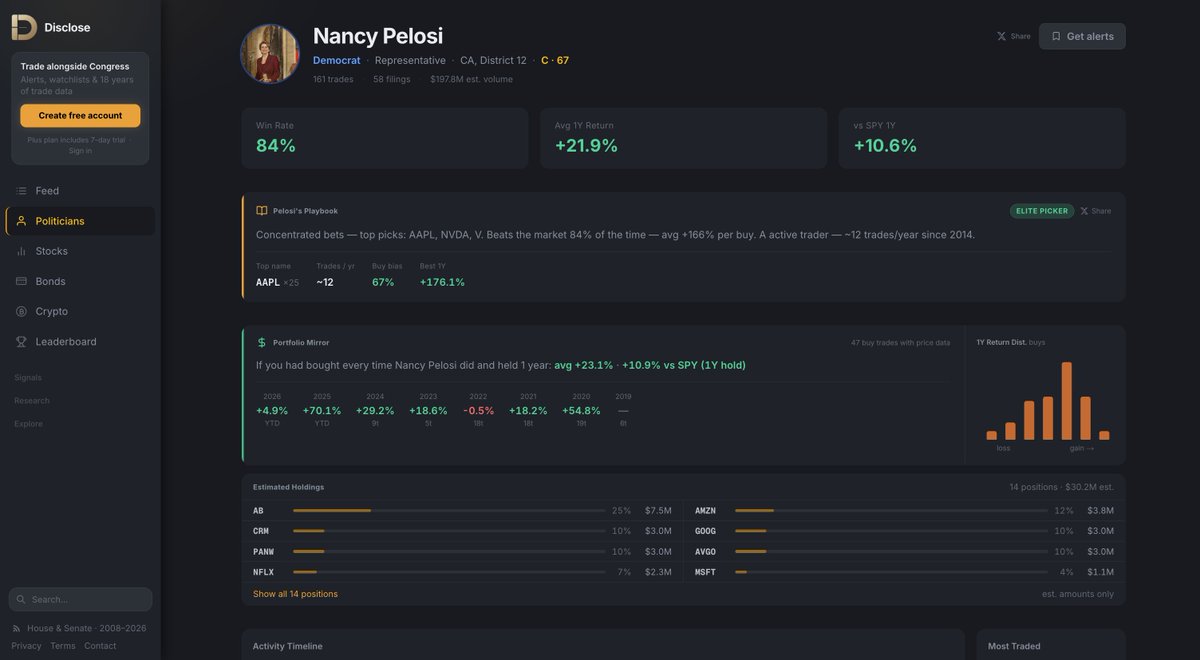
Task: Click the Disclose logo icon
Action: click(x=24, y=27)
